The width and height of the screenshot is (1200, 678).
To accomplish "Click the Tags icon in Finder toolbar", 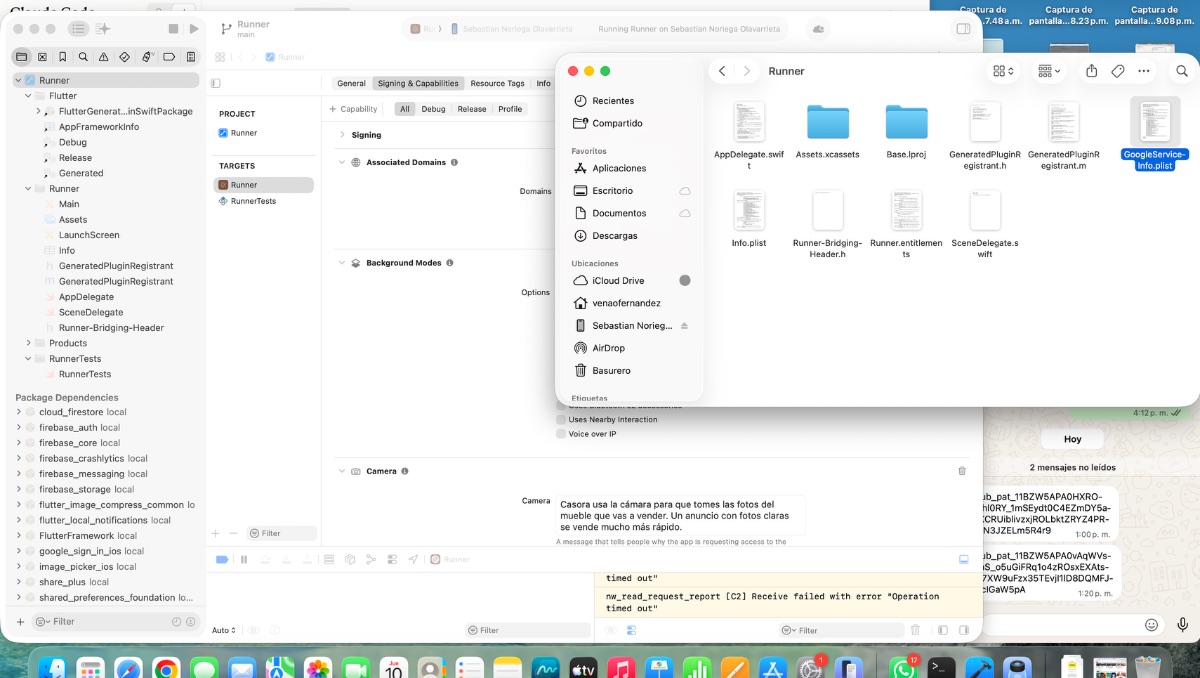I will coord(1118,71).
